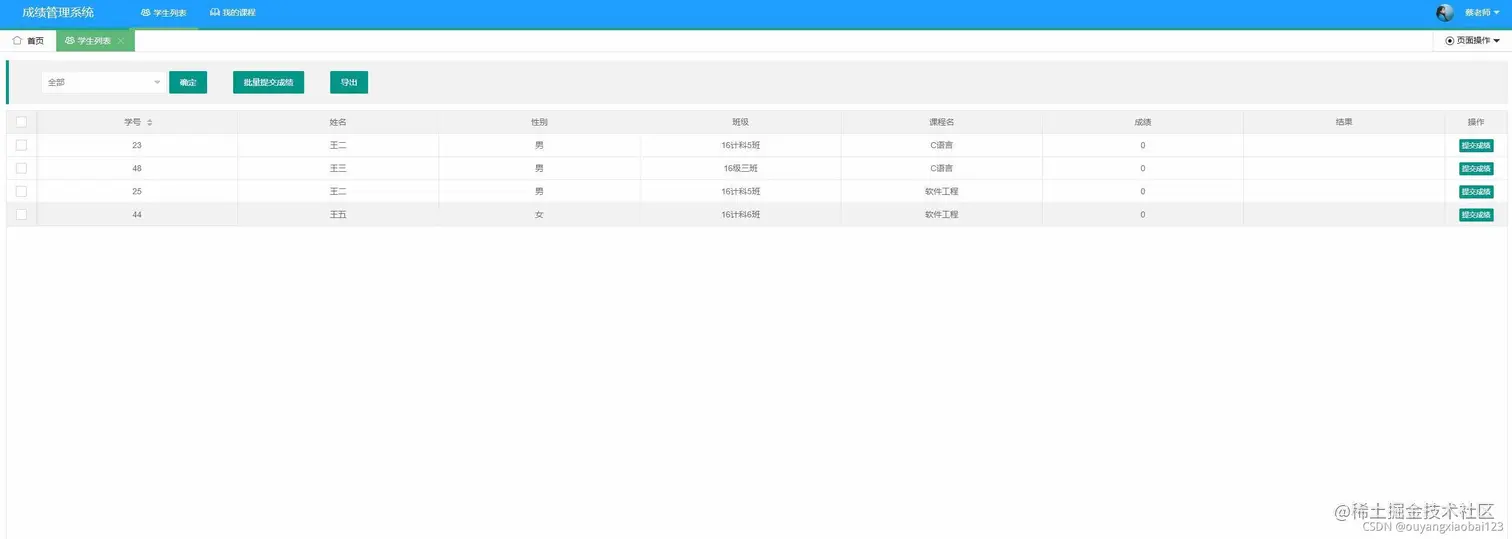Click the 男 cell in 王三's row

tap(539, 168)
